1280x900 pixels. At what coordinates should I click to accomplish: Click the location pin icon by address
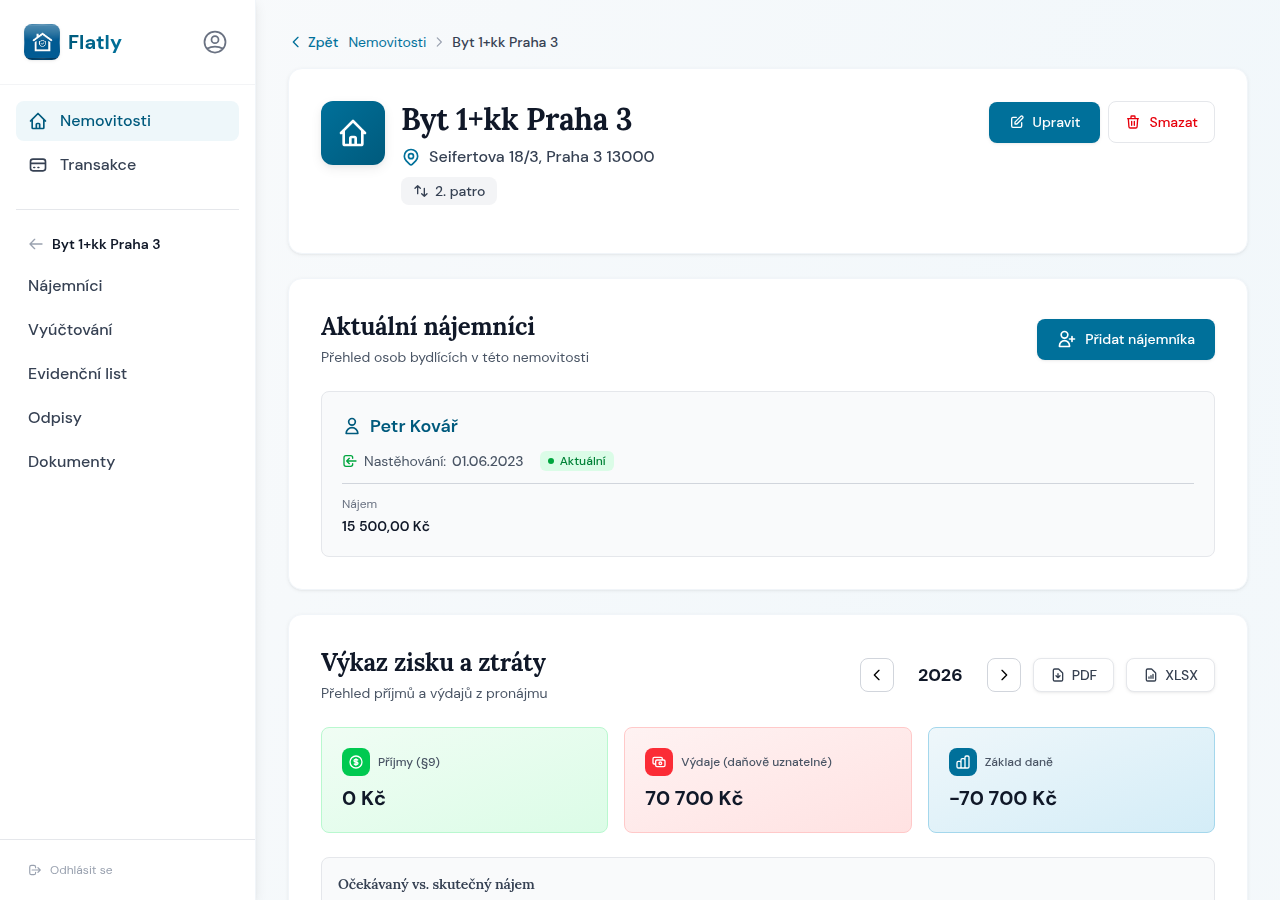click(411, 157)
